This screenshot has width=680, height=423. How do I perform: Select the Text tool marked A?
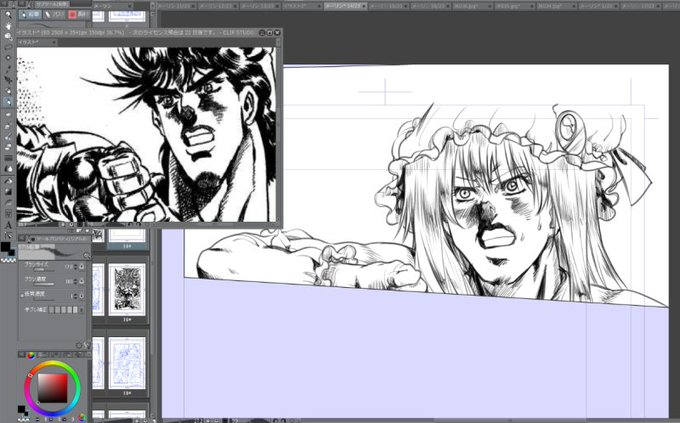(x=8, y=225)
